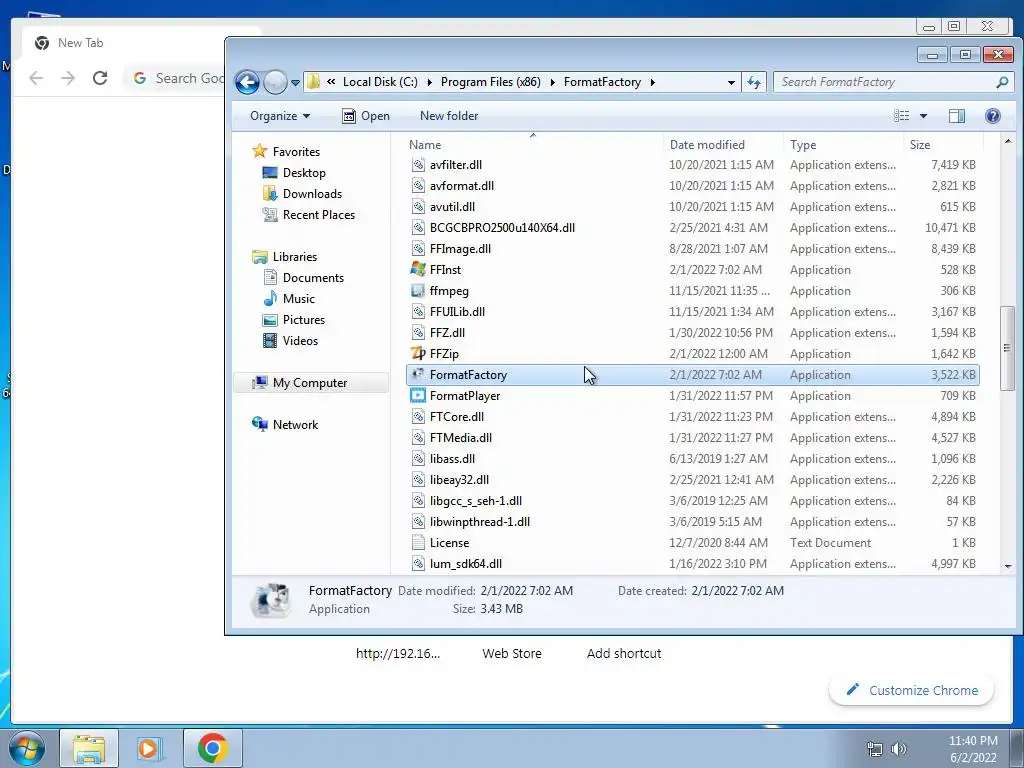Select the libwinpthread-1.dll file

(x=479, y=522)
